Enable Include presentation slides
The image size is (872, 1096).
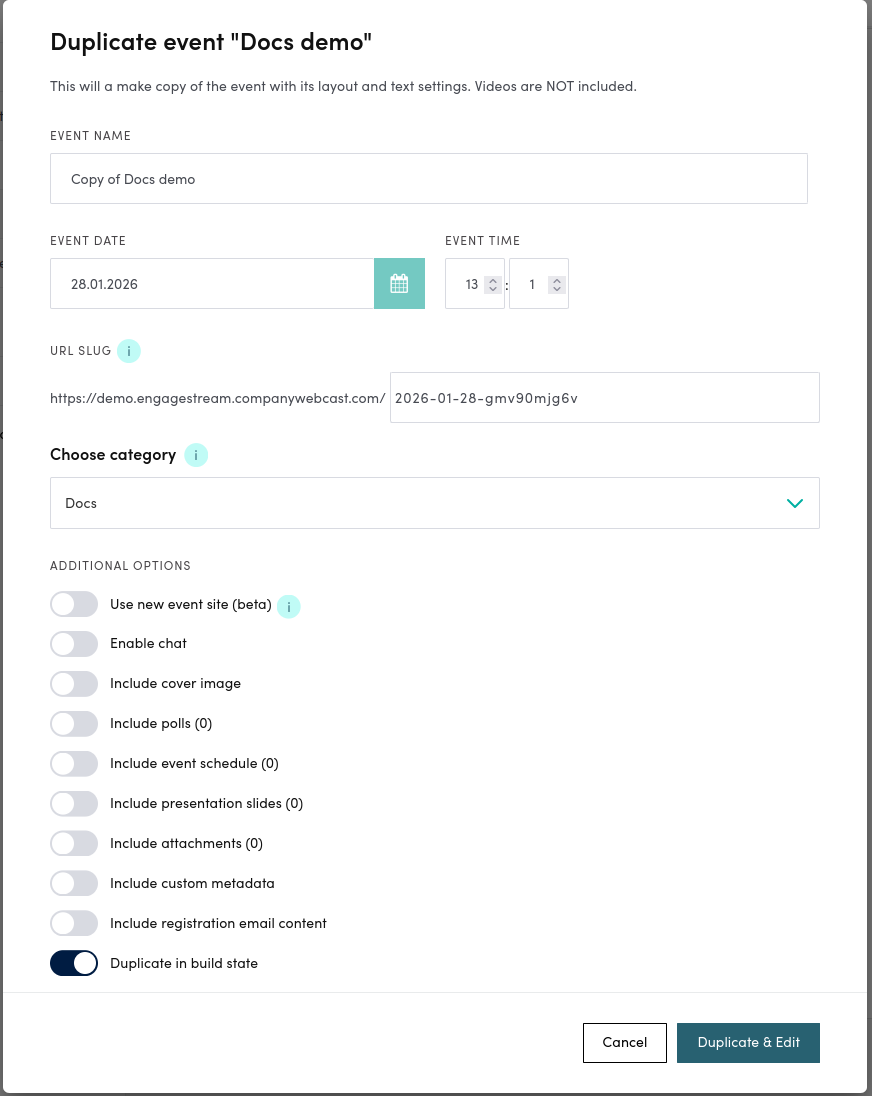click(x=74, y=803)
